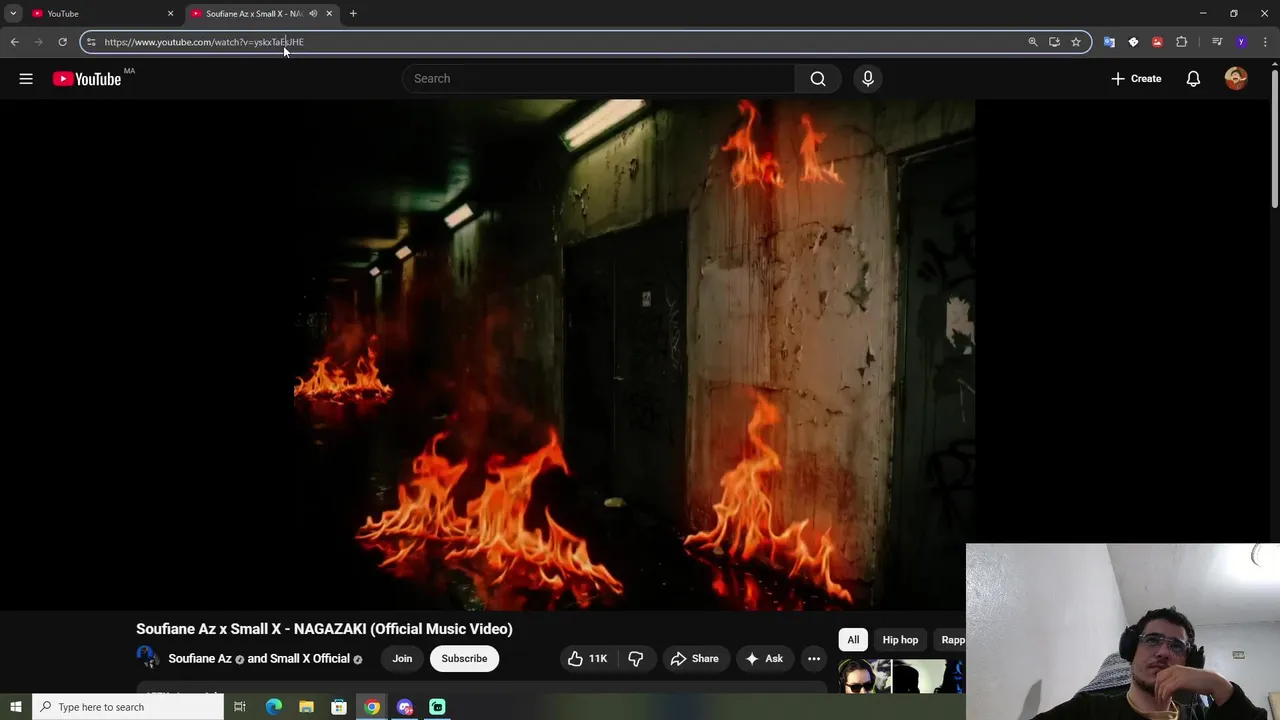Bookmark this page with the star
Viewport: 1280px width, 720px height.
(1076, 42)
